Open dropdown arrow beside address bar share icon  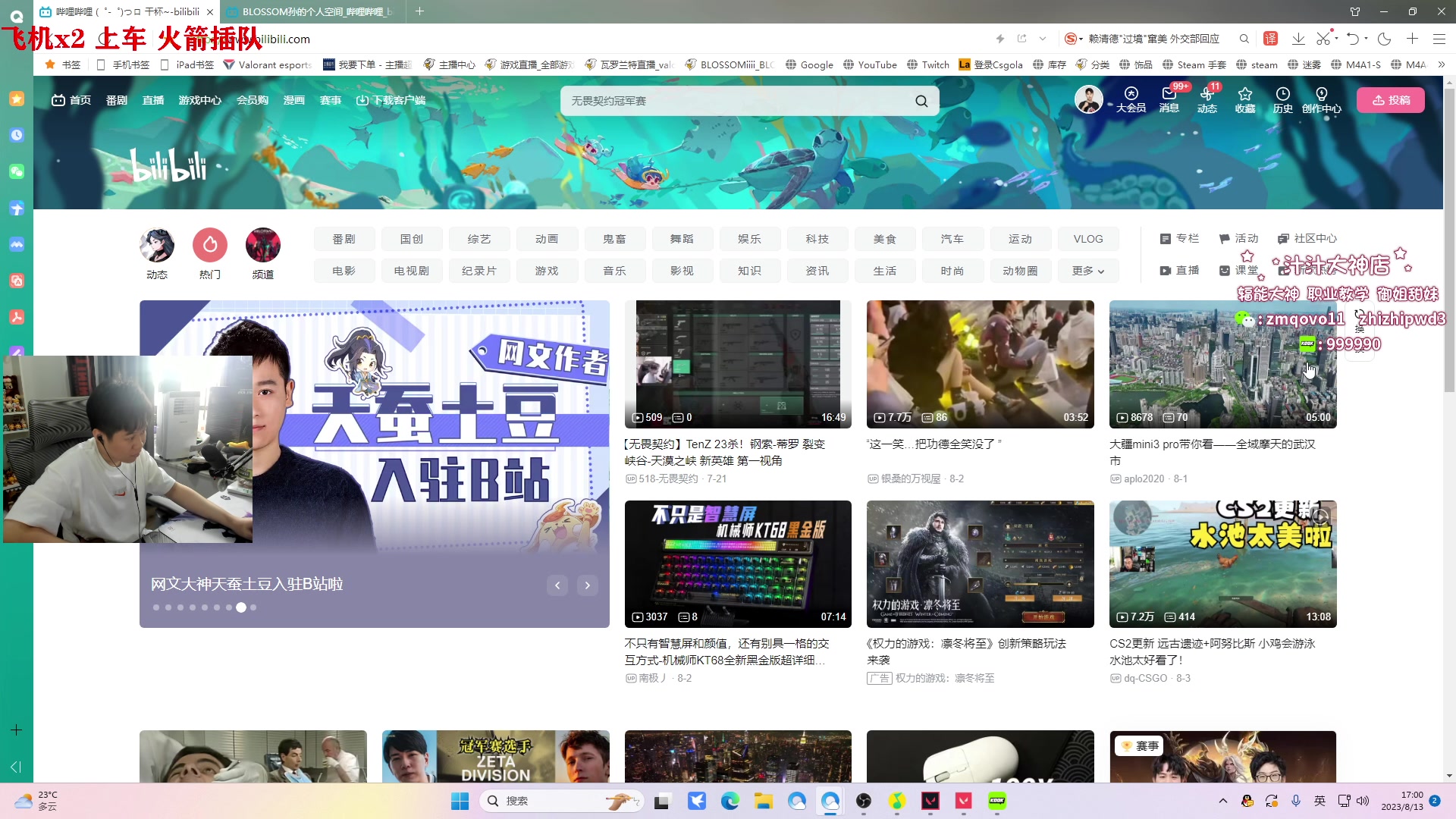tap(1043, 39)
